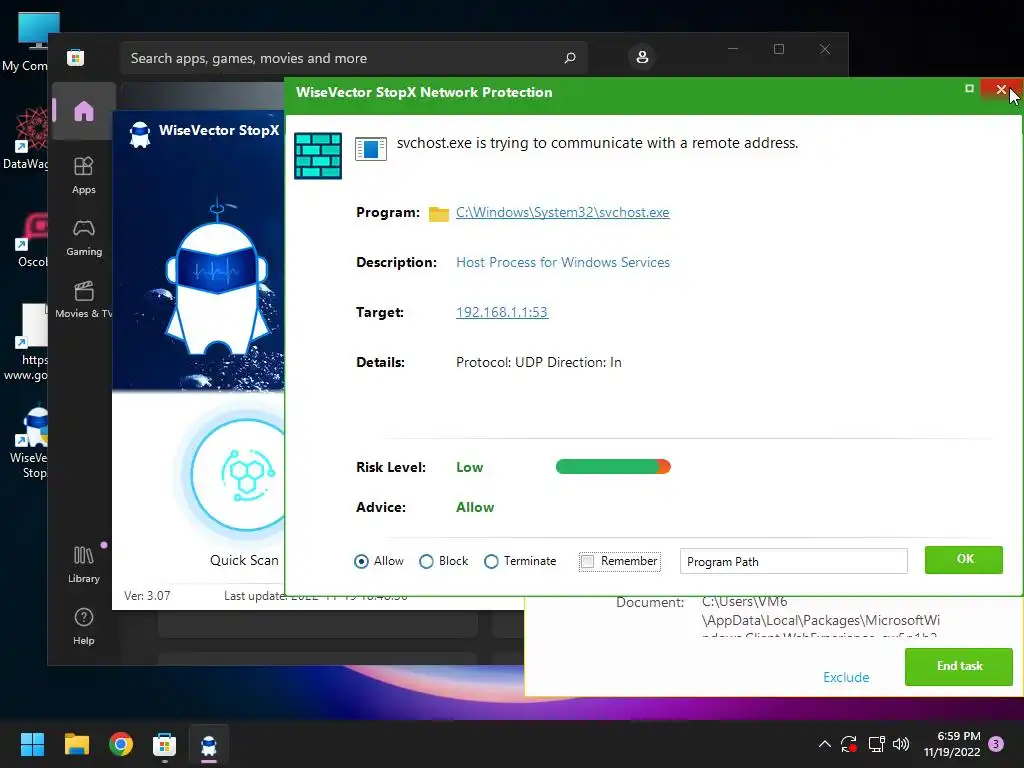Click the update status tray icon

(x=849, y=744)
